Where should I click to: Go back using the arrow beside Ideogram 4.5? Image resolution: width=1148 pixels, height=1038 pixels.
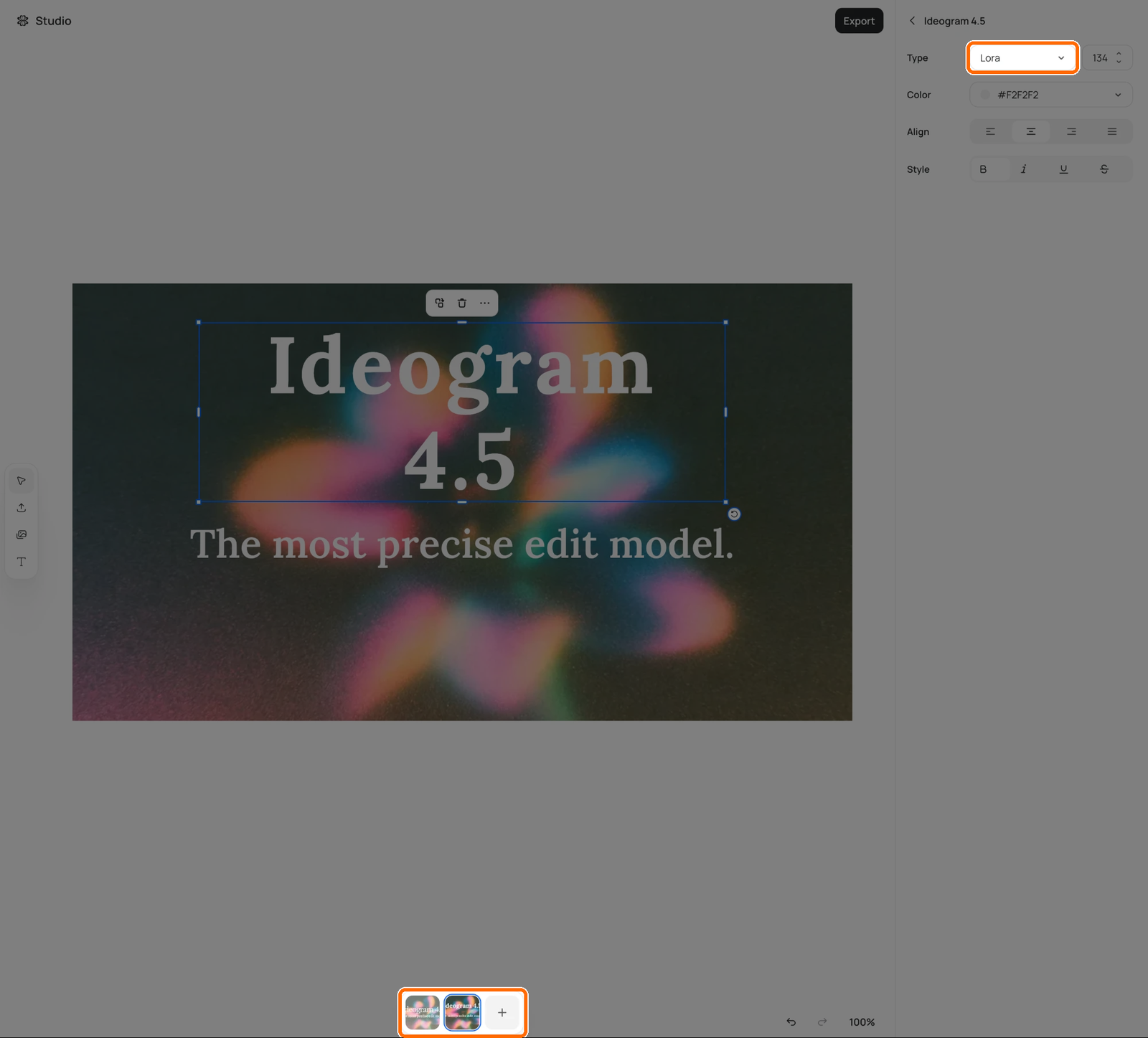click(912, 21)
